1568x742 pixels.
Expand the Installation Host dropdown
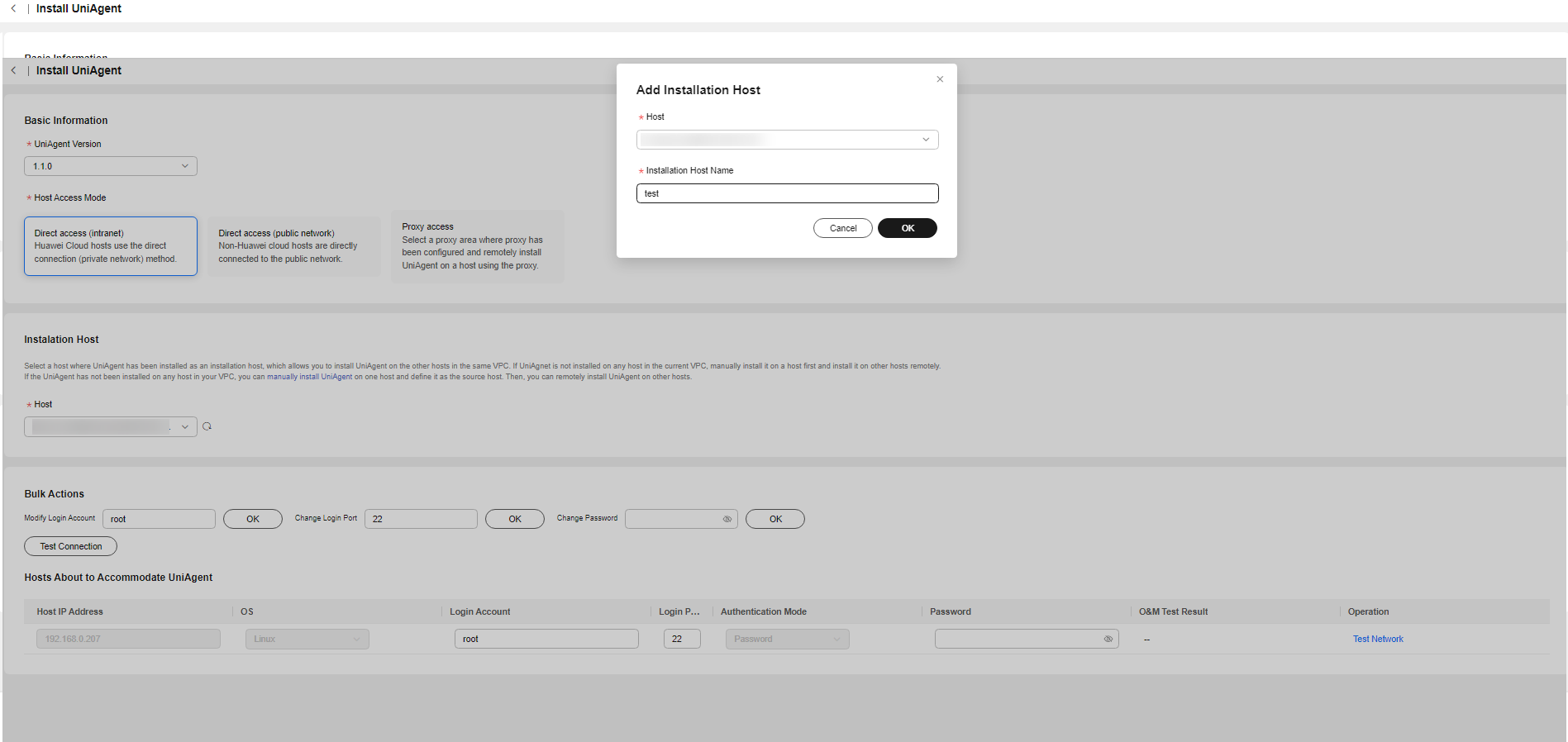pyautogui.click(x=111, y=426)
